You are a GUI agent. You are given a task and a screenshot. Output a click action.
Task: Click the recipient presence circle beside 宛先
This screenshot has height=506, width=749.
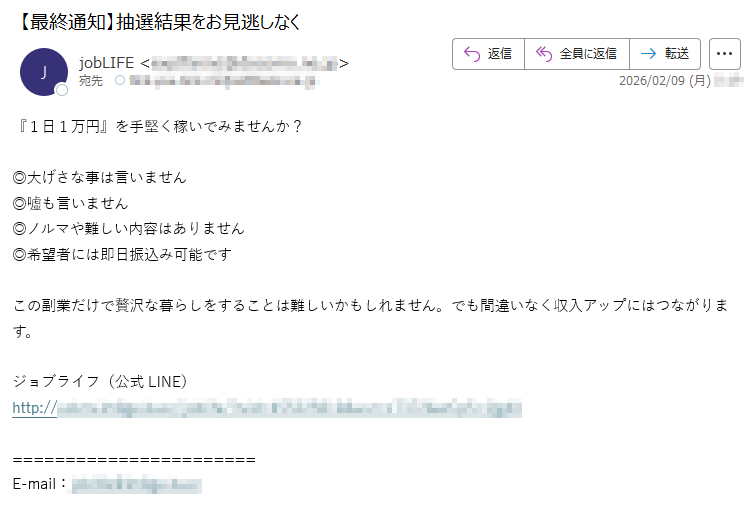[x=120, y=80]
